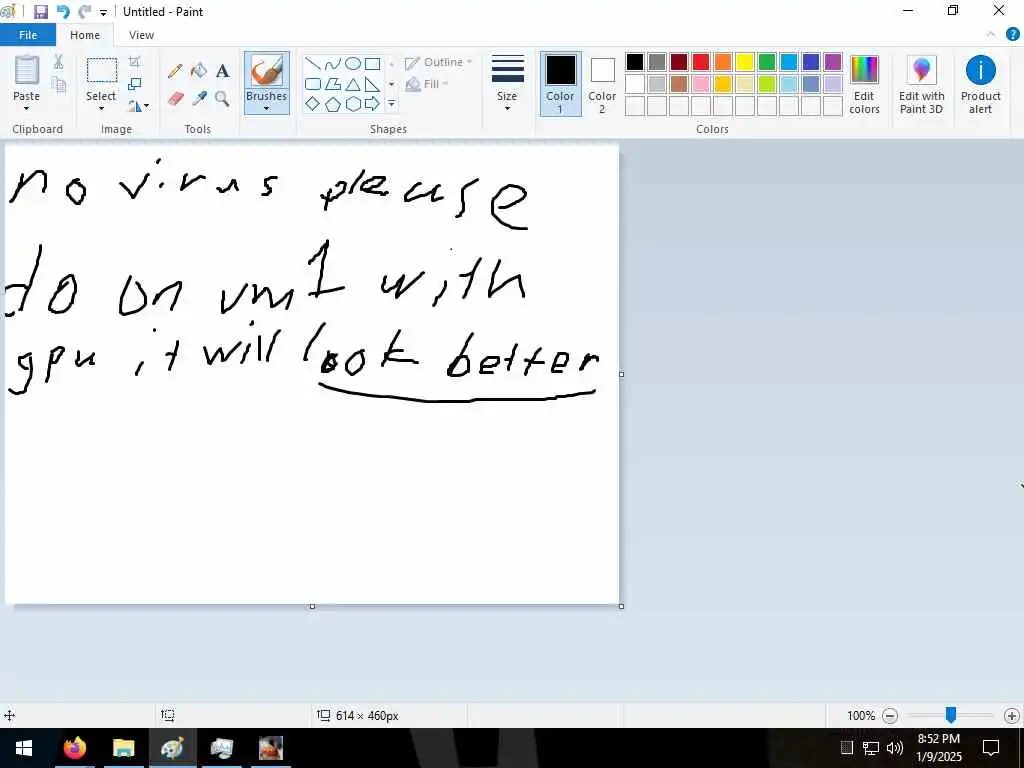Choose the Pentagon shape
This screenshot has height=768, width=1024.
[332, 104]
